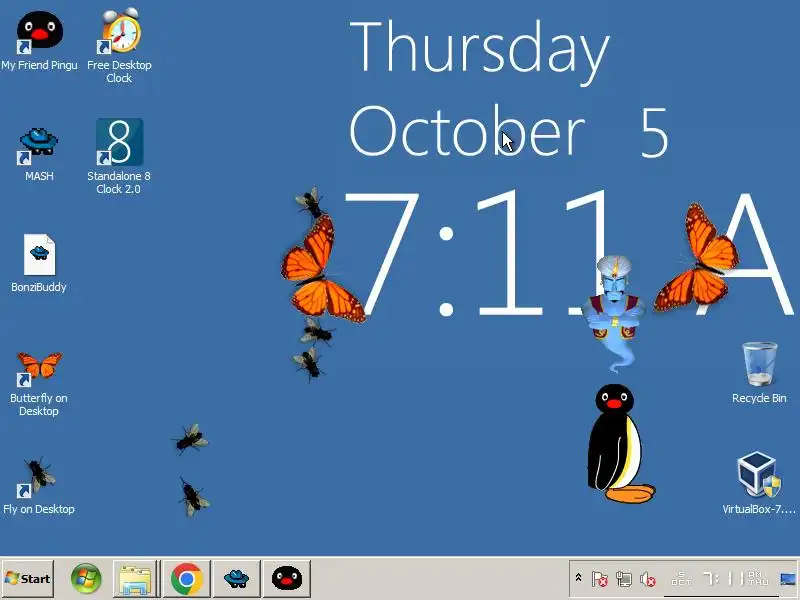Click the blue genie desktop character
The height and width of the screenshot is (600, 800).
(614, 312)
